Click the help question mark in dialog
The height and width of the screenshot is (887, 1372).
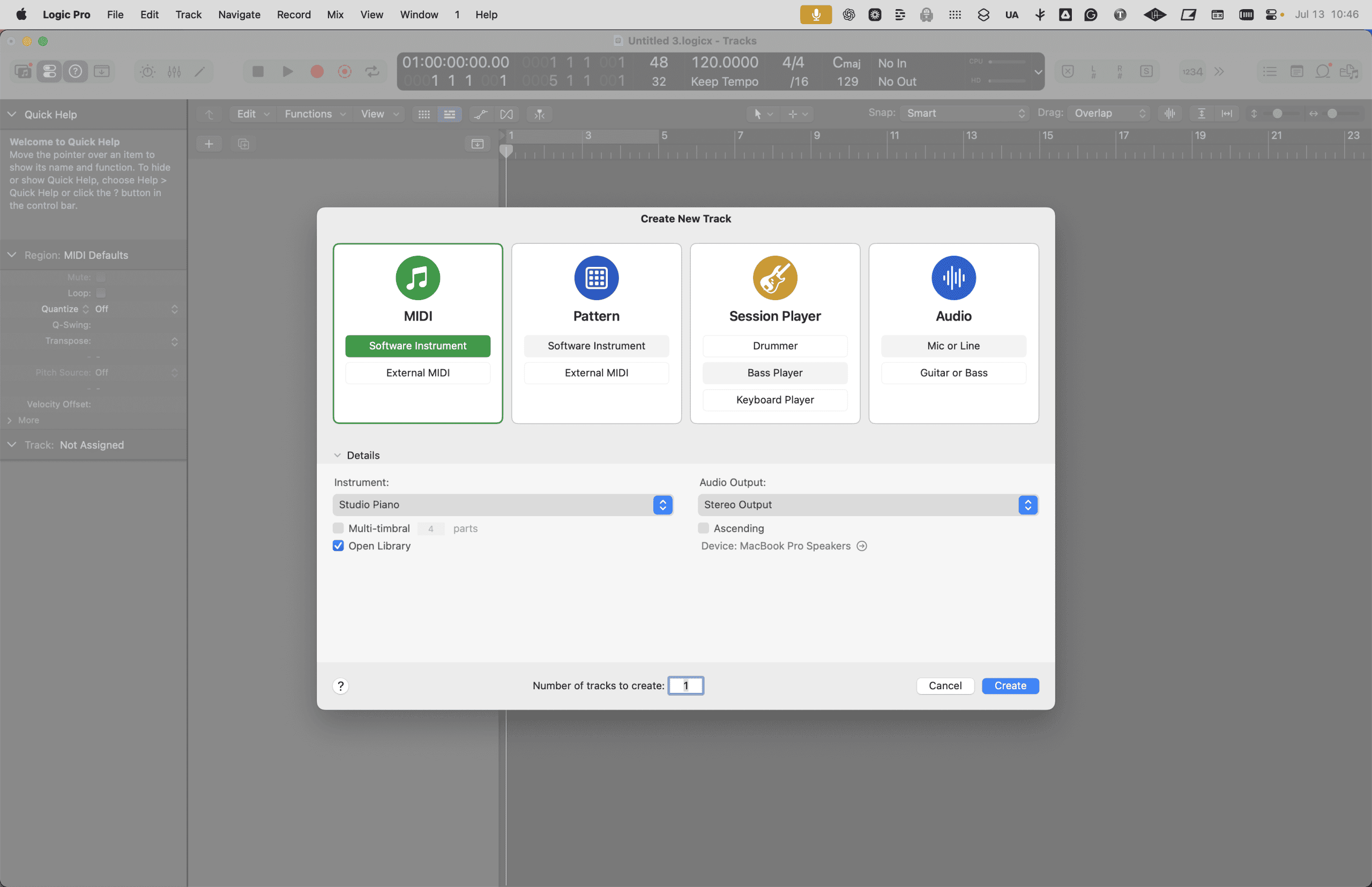[x=340, y=685]
